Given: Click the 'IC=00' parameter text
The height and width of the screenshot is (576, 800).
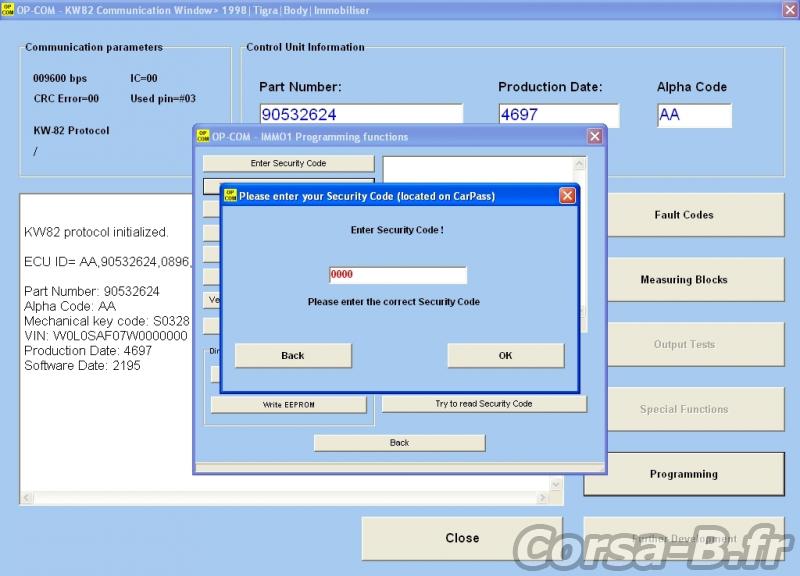Looking at the screenshot, I should coord(144,78).
